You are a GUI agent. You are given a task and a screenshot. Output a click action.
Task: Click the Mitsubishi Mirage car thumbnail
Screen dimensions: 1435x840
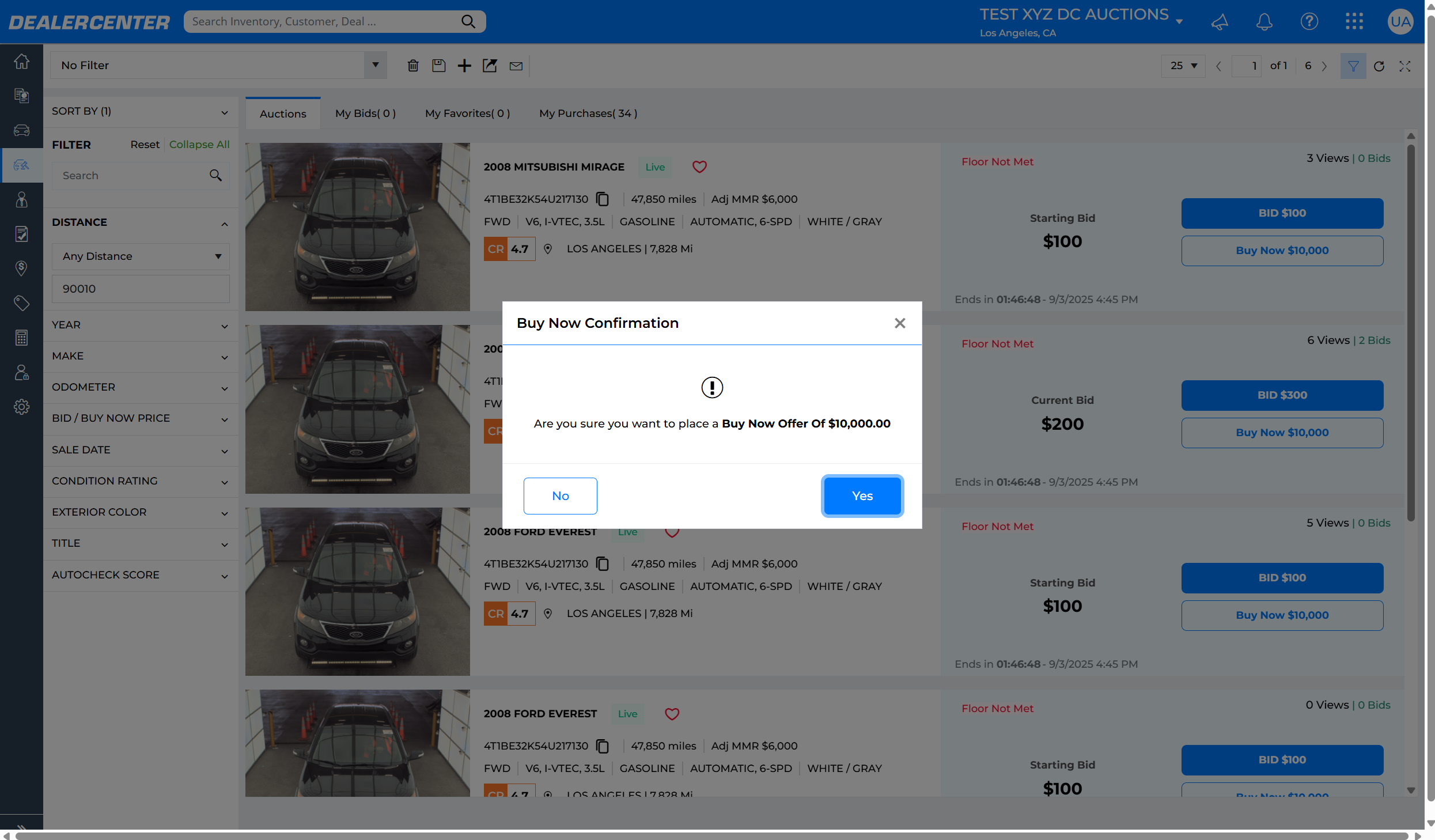[357, 227]
